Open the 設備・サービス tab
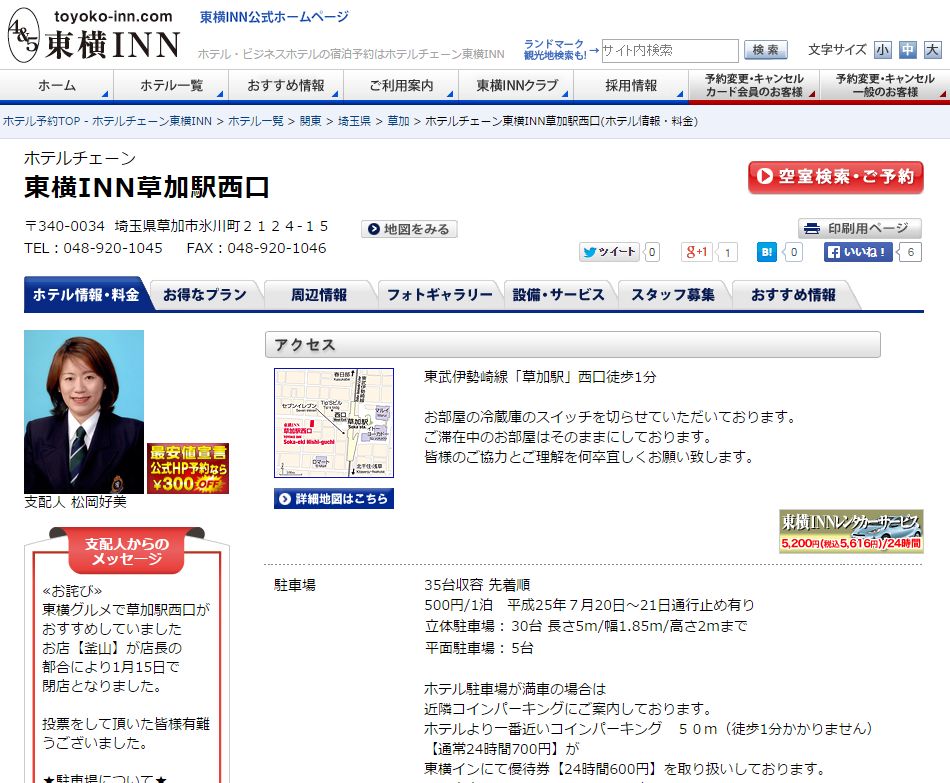 point(558,295)
